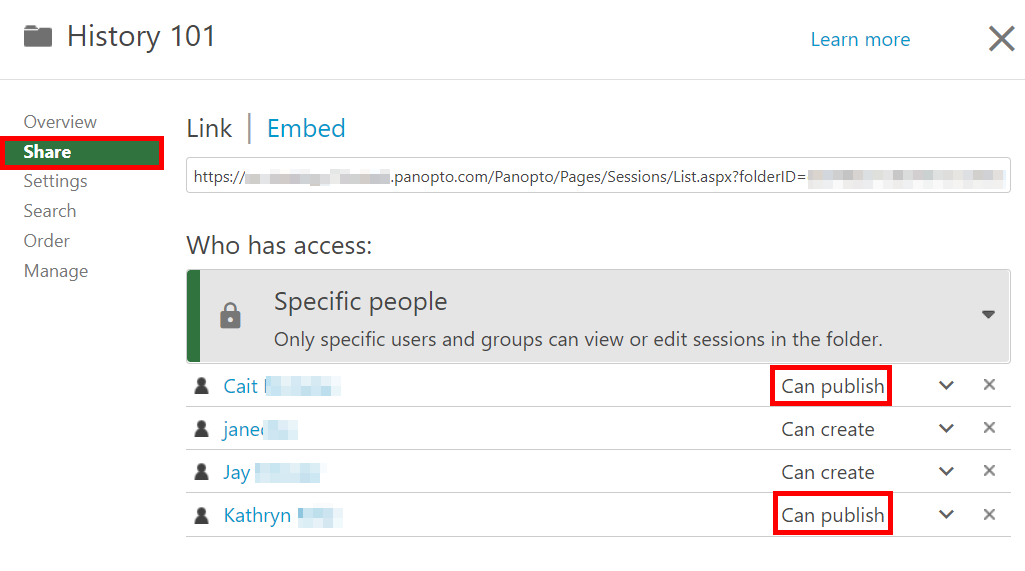Open the Learn more link
The height and width of the screenshot is (571, 1025).
860,39
